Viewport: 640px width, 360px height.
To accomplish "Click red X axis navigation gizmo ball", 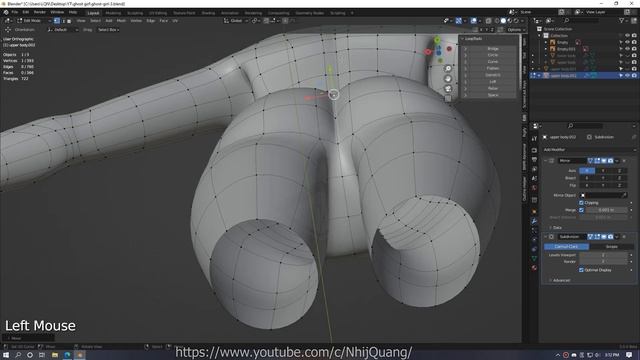I will pyautogui.click(x=428, y=52).
